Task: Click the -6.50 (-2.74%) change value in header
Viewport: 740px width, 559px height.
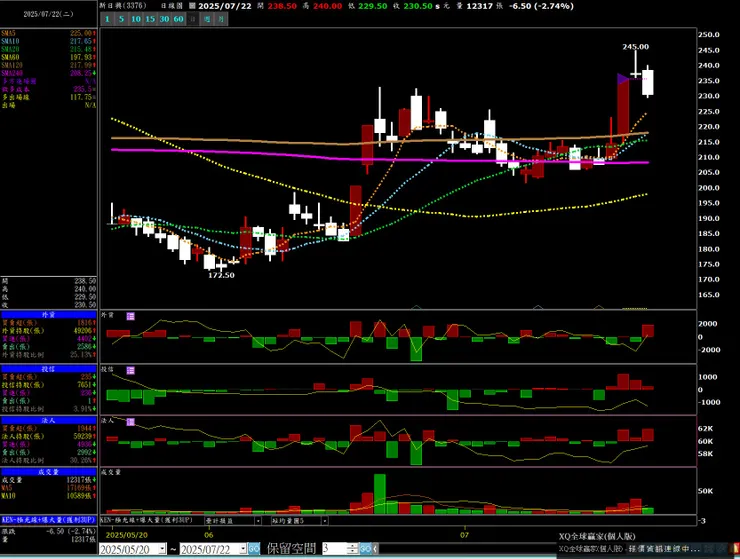Action: tap(542, 6)
